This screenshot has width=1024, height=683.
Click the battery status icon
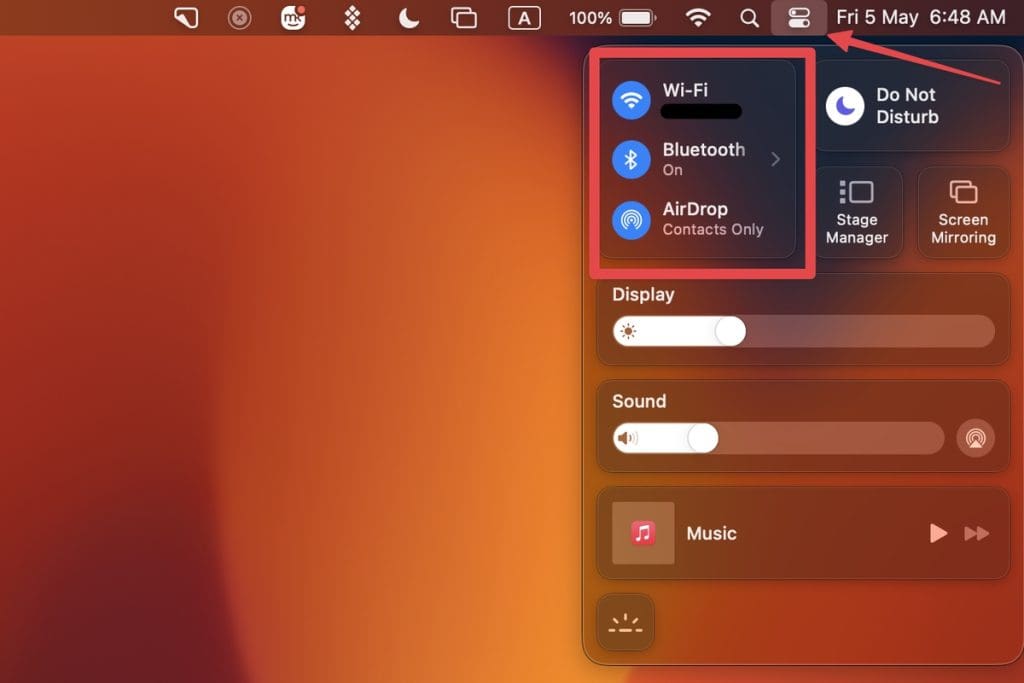point(637,17)
